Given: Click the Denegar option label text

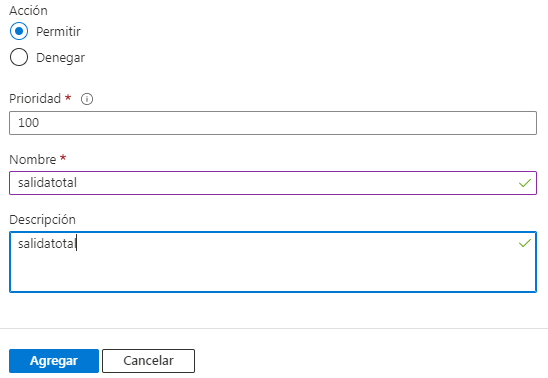Looking at the screenshot, I should pyautogui.click(x=60, y=58).
